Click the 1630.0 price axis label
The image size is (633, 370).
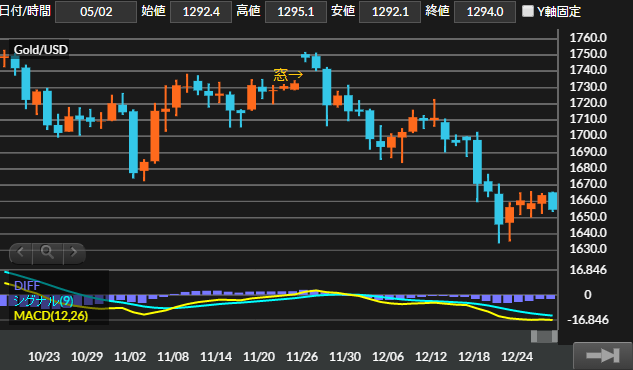(588, 249)
